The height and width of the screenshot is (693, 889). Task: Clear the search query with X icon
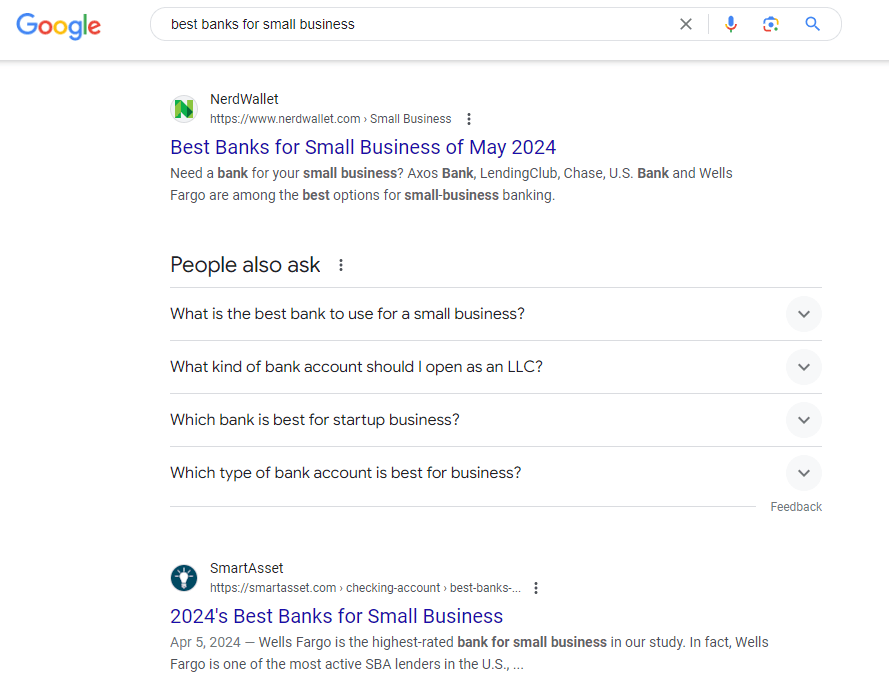(685, 24)
